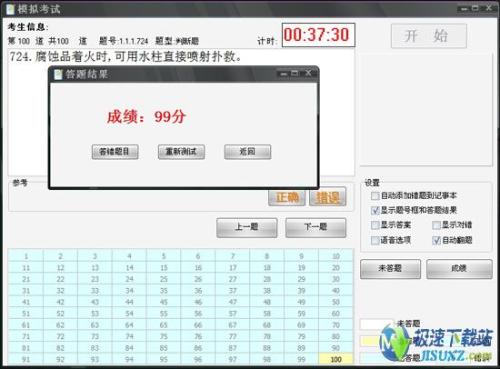
Task: Select question 22 in the number grid
Action: (x=60, y=279)
